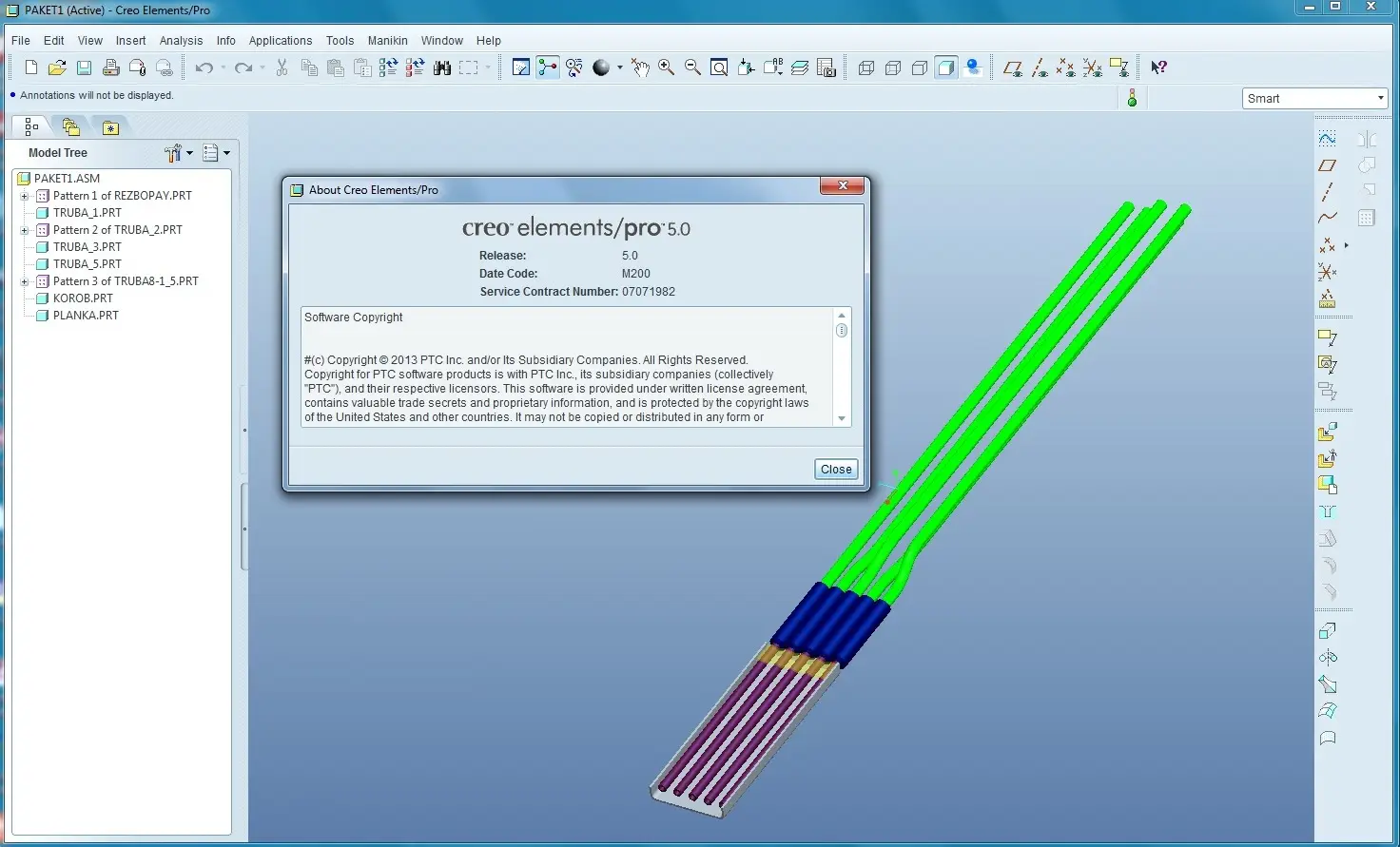Image resolution: width=1400 pixels, height=847 pixels.
Task: Activate the zoom in magnifier
Action: coord(666,67)
